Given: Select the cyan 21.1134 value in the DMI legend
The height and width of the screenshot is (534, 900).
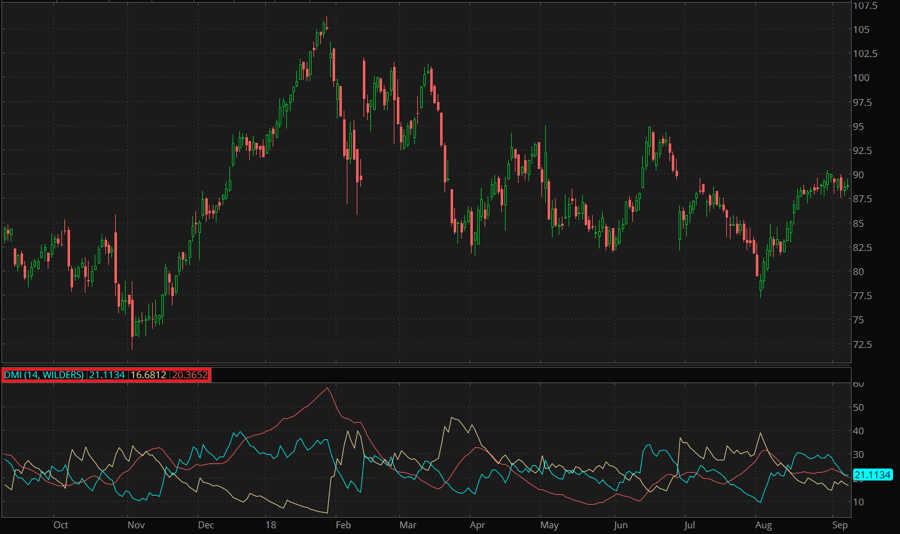Looking at the screenshot, I should 108,375.
